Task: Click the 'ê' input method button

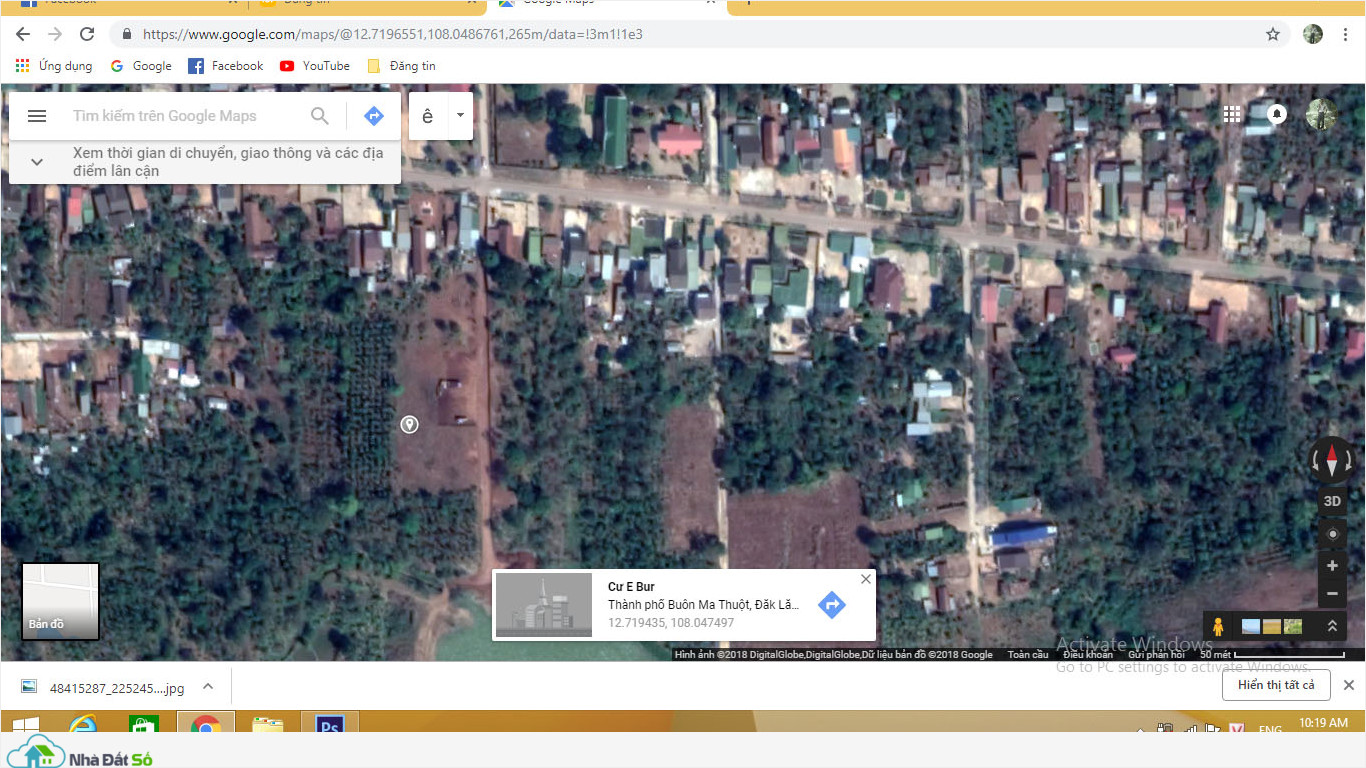Action: click(428, 116)
